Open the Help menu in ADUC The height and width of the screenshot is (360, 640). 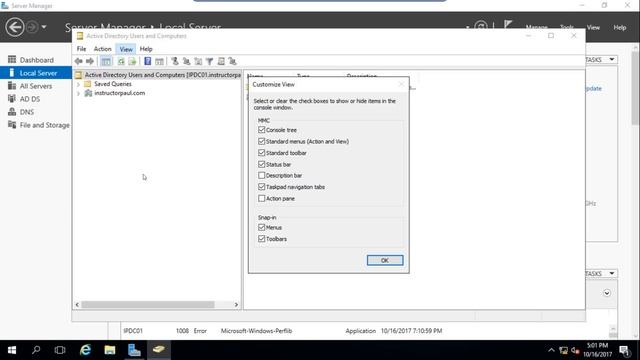click(x=146, y=49)
